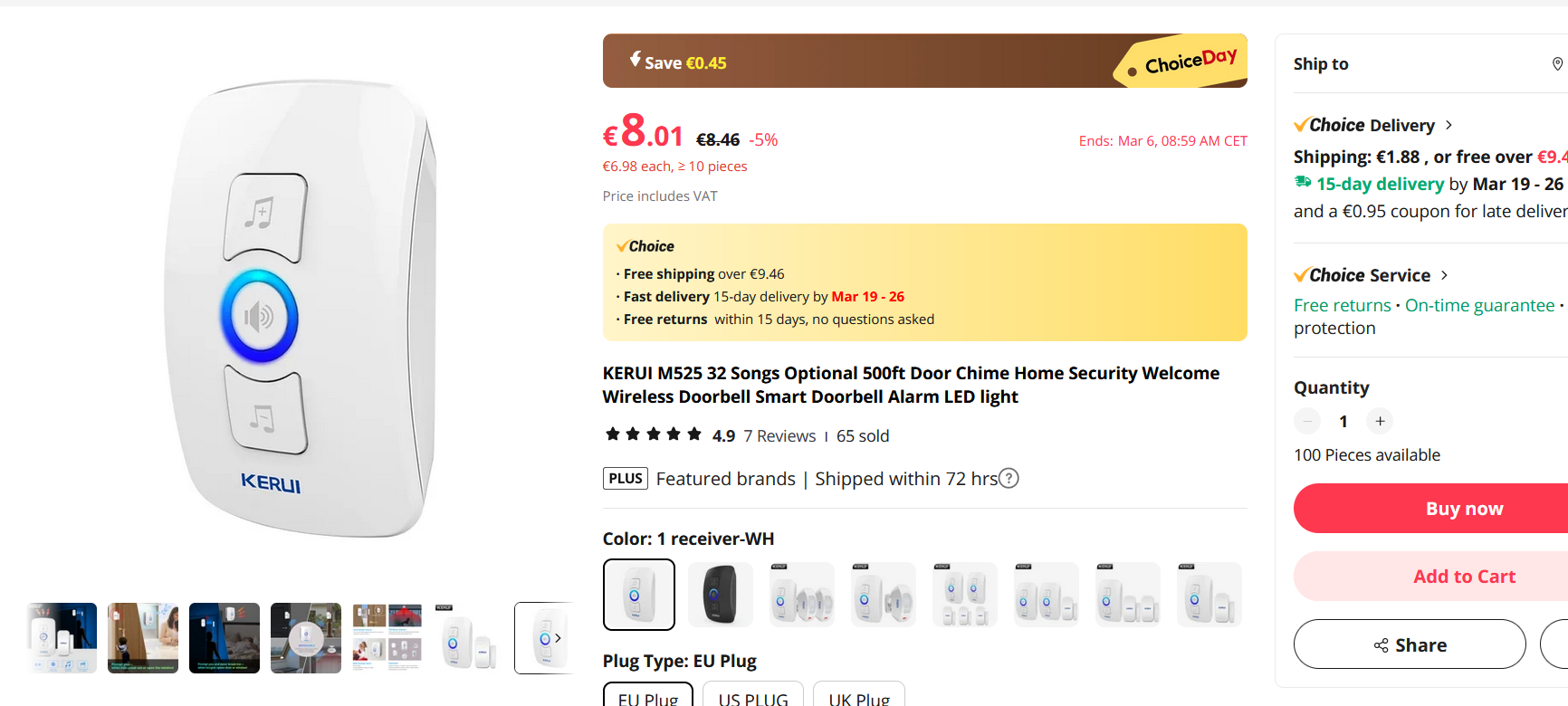Increase quantity with the plus button

pyautogui.click(x=1380, y=421)
